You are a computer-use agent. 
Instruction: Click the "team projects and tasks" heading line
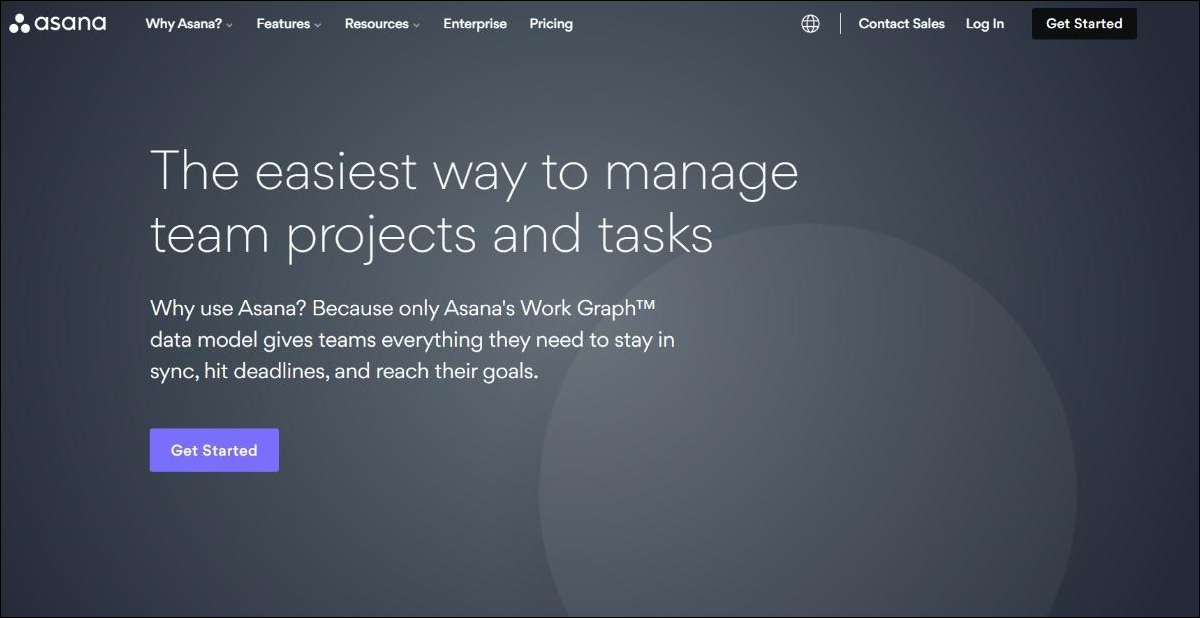tap(431, 236)
